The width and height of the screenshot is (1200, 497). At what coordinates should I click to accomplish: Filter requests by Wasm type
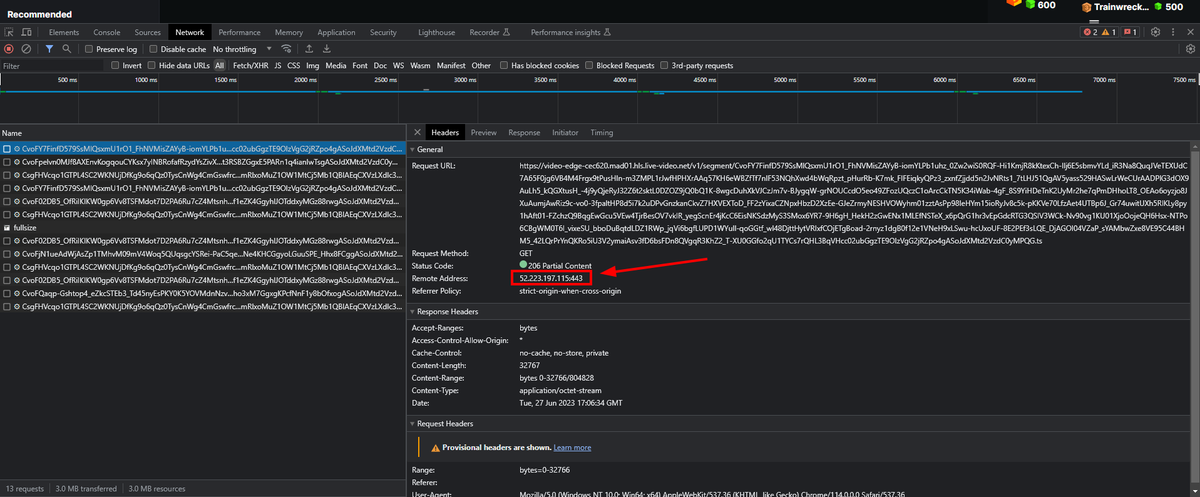tap(420, 65)
